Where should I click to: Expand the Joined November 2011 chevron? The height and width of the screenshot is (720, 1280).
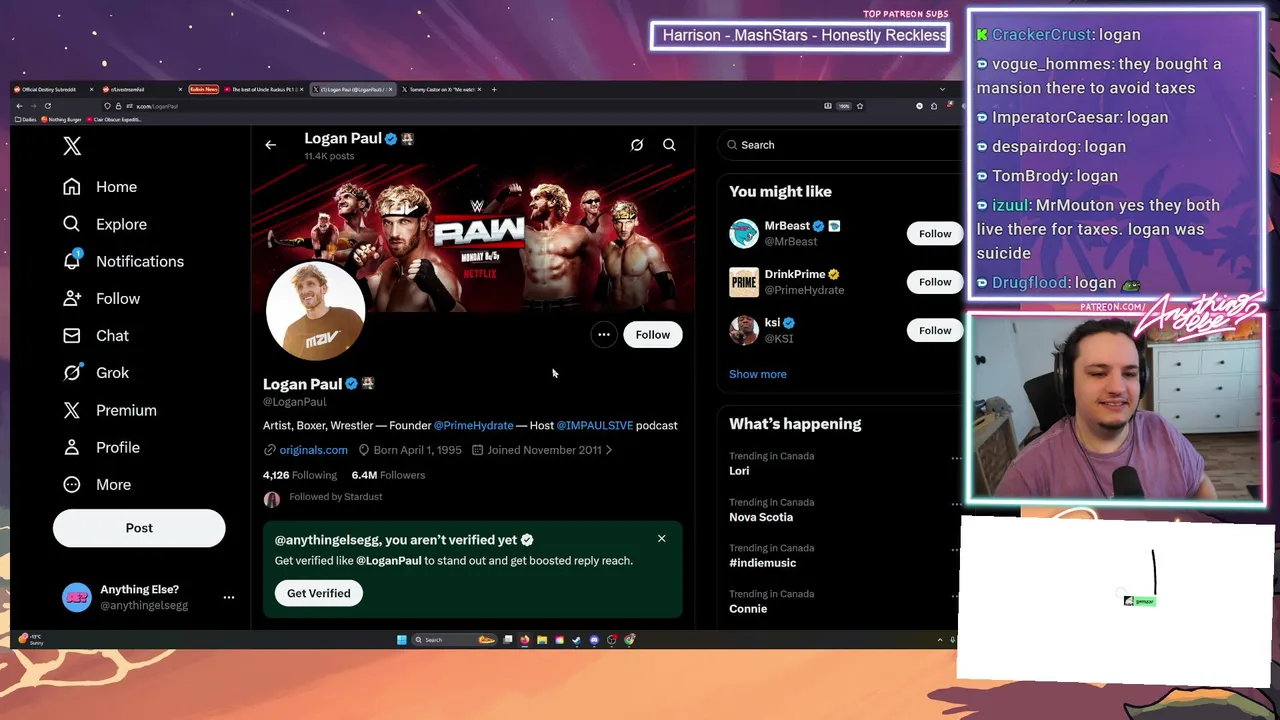[608, 450]
